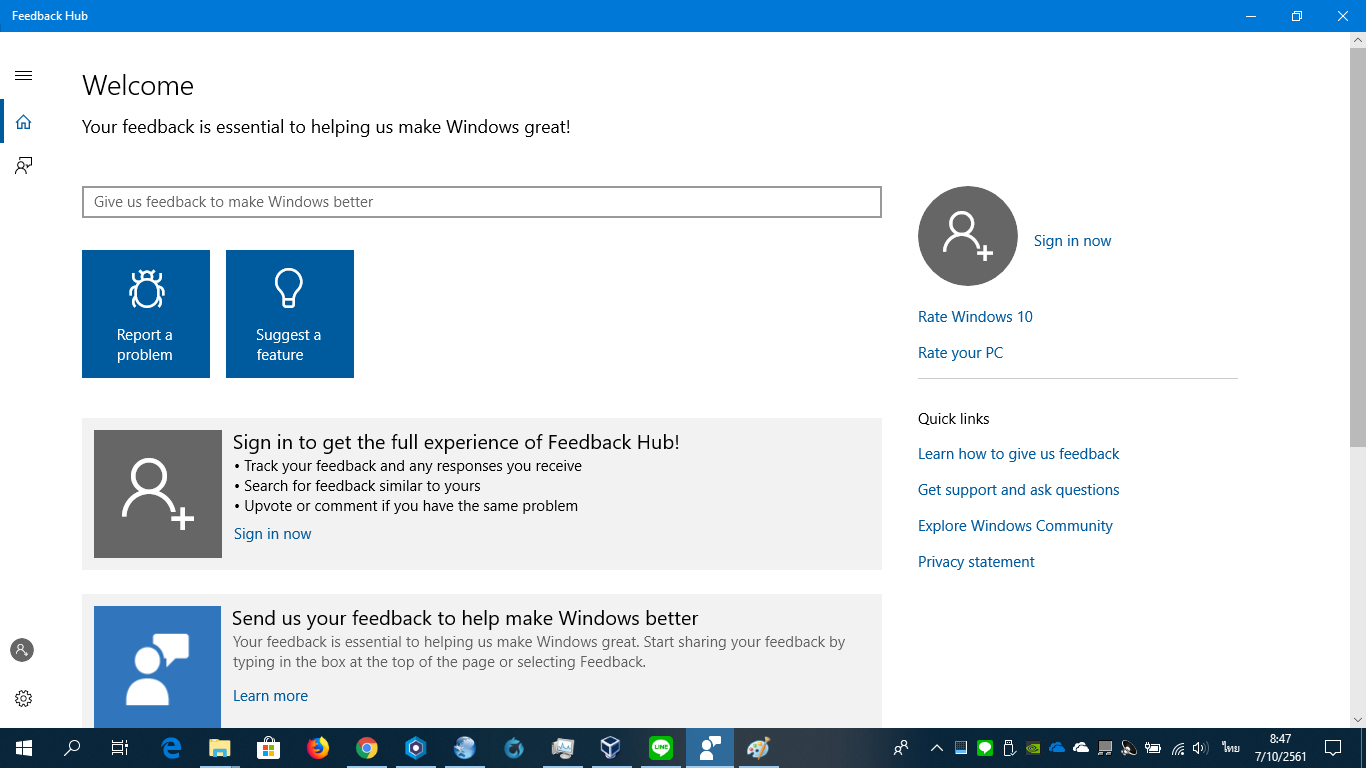Screen dimensions: 1366x768
Task: Click active Feedback Hub taskbar icon
Action: tap(710, 748)
